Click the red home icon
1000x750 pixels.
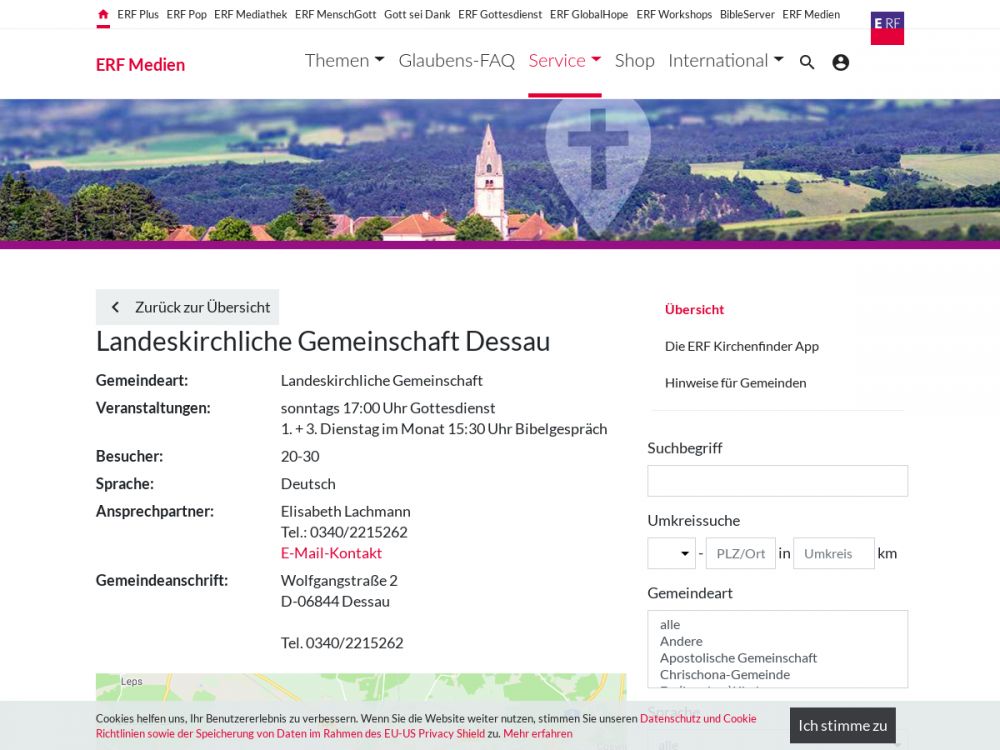[103, 15]
